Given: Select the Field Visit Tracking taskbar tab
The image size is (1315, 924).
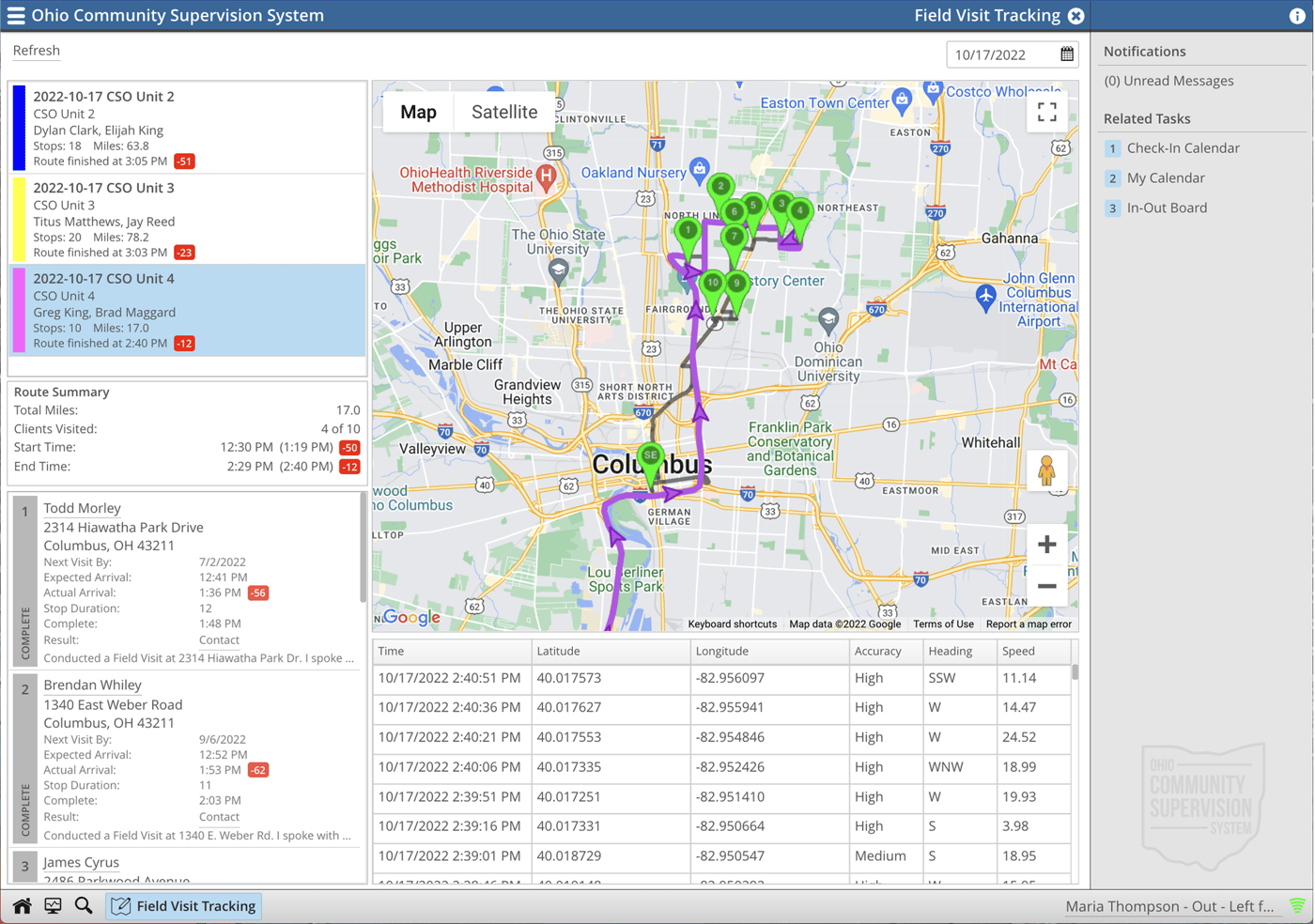Looking at the screenshot, I should (183, 906).
